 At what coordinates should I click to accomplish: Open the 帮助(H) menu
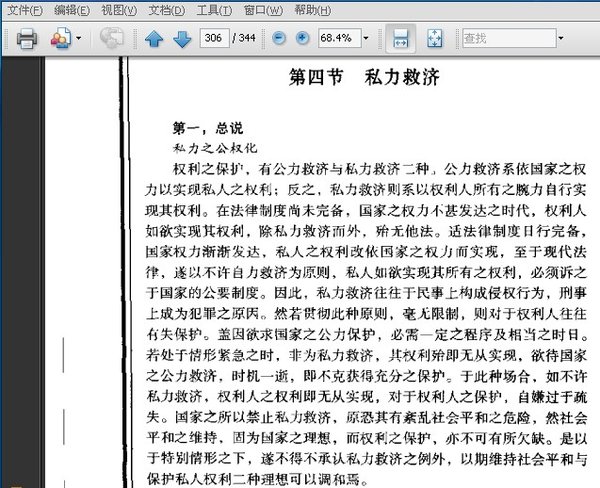(313, 10)
